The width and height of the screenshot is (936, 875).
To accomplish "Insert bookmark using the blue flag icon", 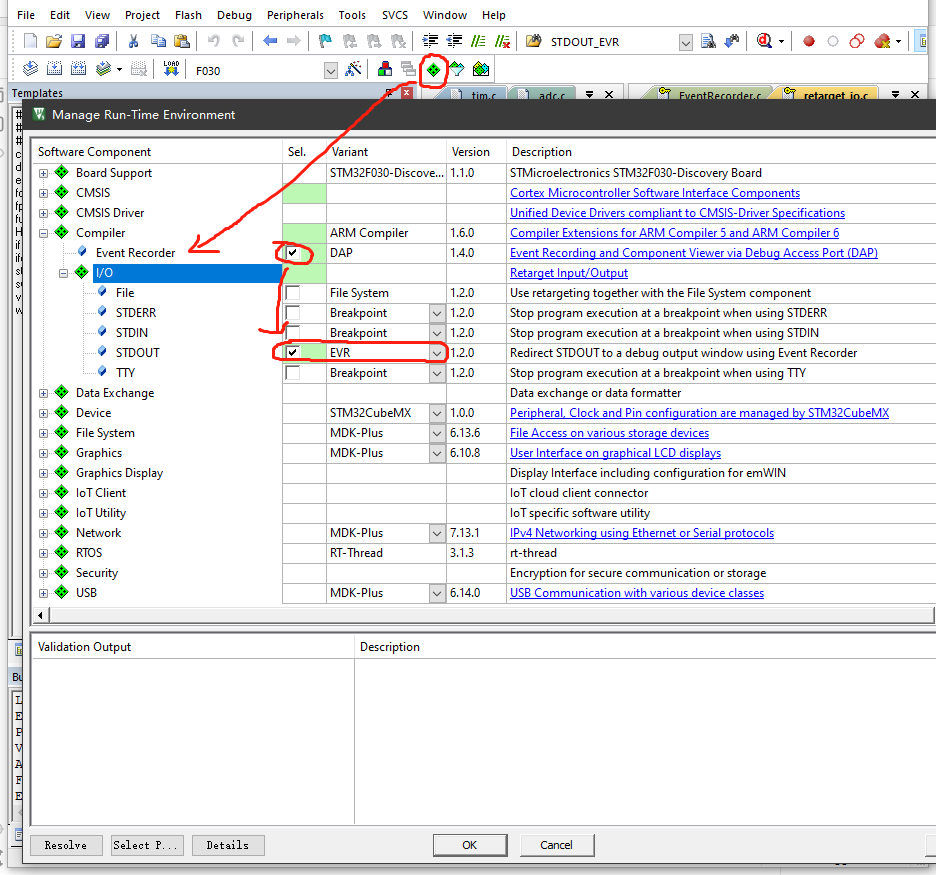I will (x=325, y=41).
